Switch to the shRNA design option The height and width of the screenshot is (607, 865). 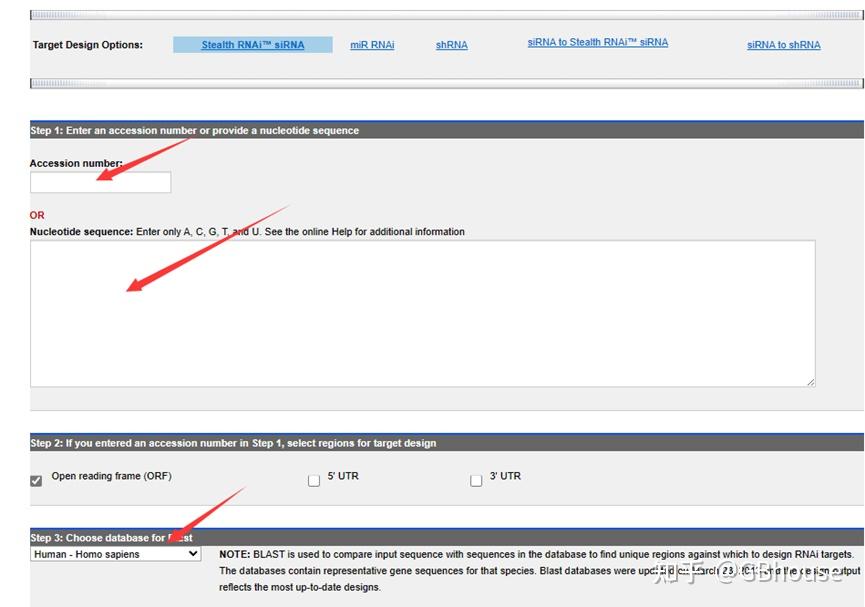[452, 45]
